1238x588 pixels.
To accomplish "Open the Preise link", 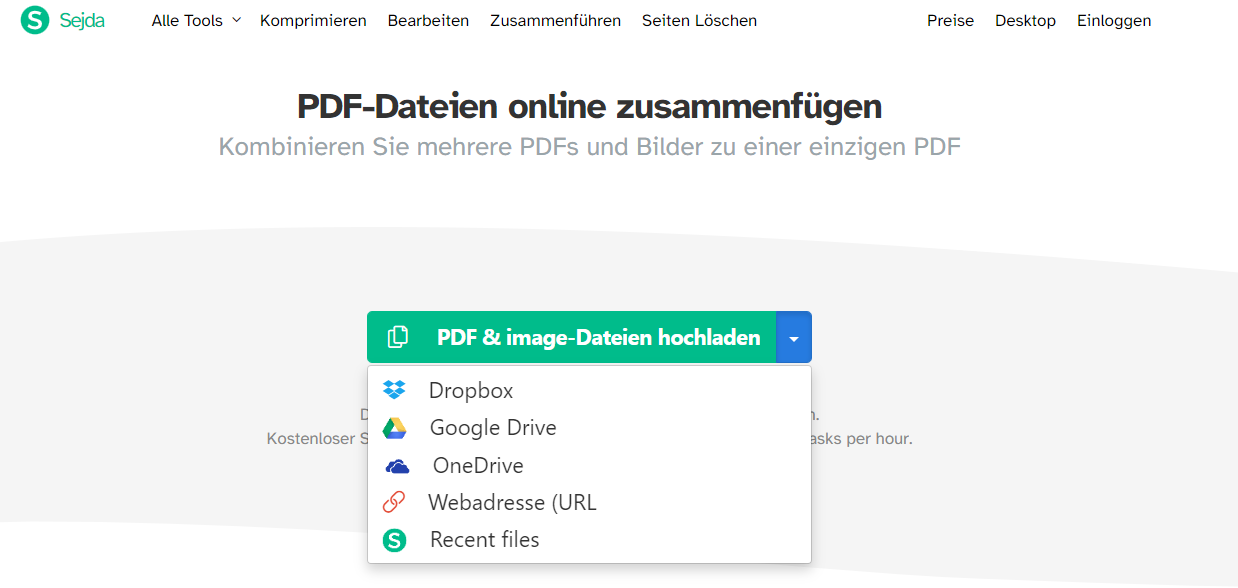I will pyautogui.click(x=950, y=20).
